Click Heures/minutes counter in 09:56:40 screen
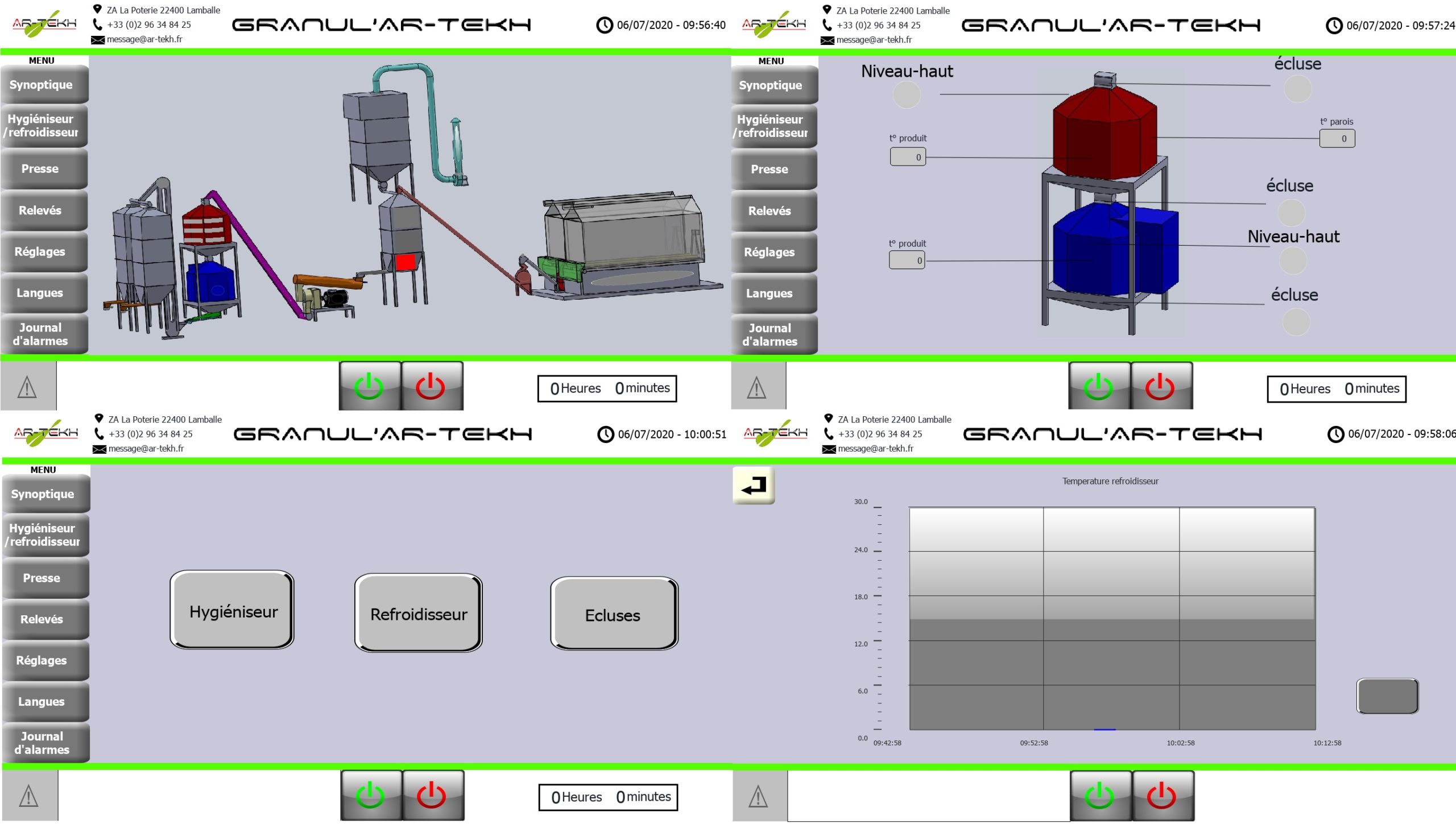This screenshot has height=824, width=1456. pyautogui.click(x=607, y=388)
